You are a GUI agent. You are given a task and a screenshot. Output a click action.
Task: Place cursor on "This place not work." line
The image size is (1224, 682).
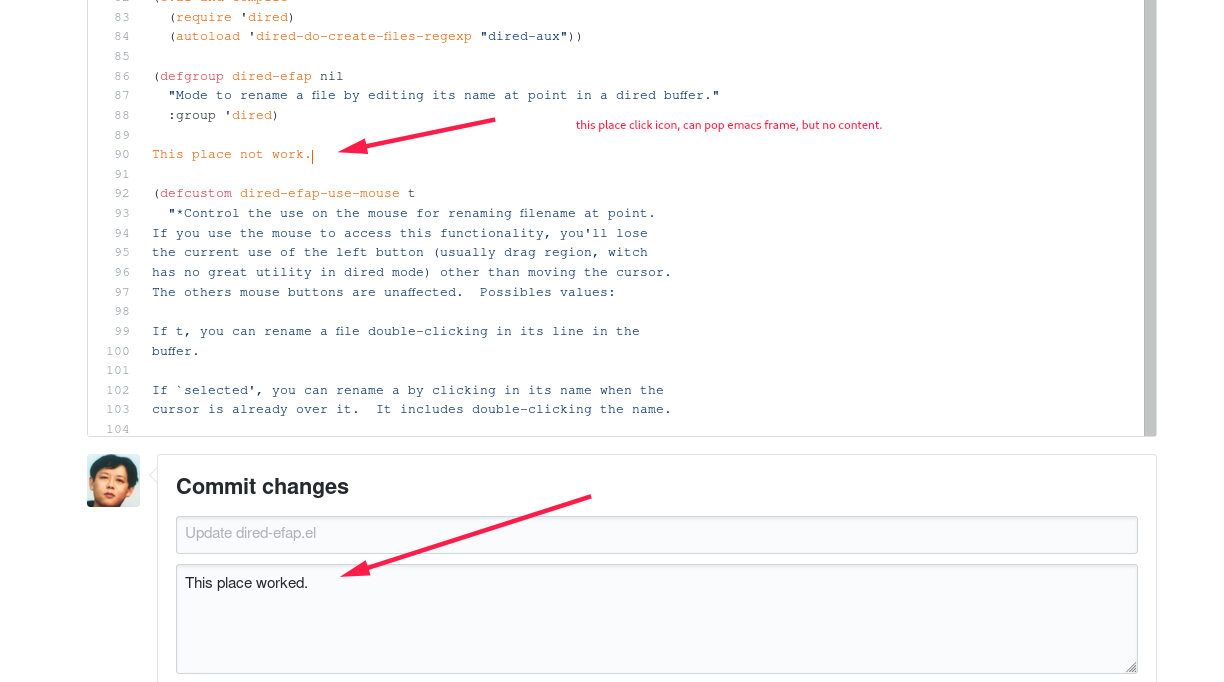coord(231,155)
